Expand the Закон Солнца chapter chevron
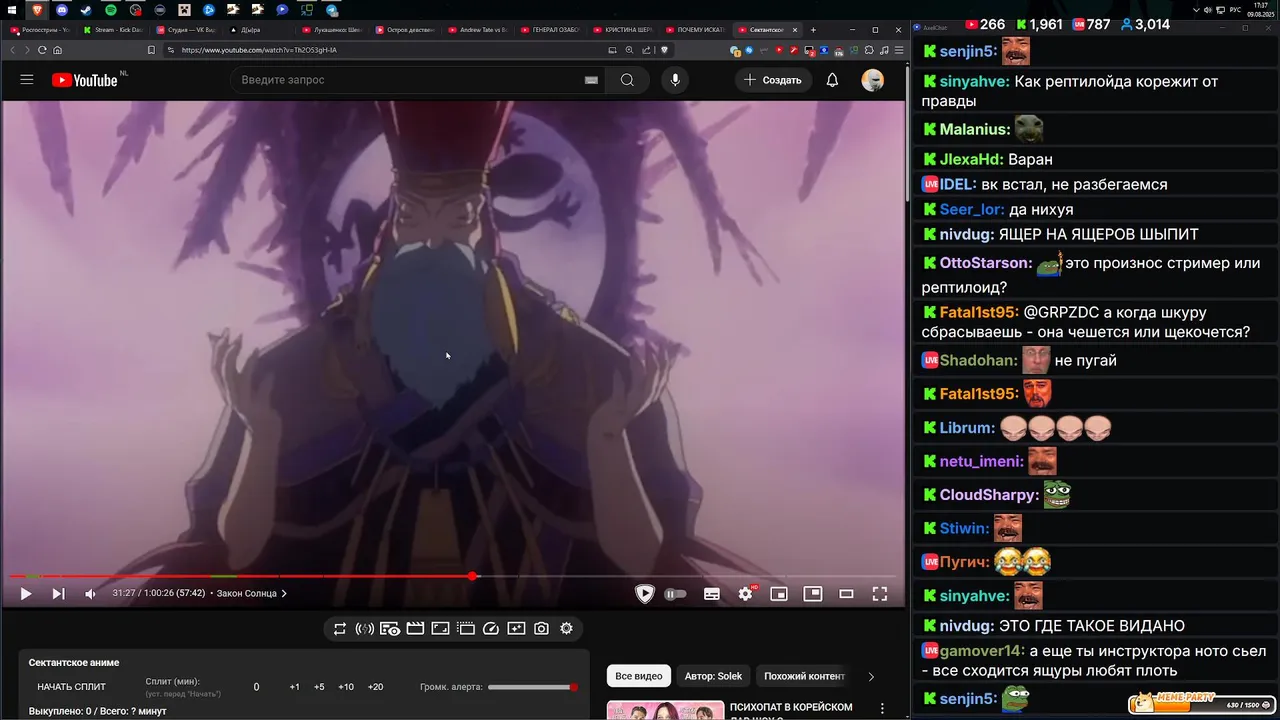Image resolution: width=1280 pixels, height=720 pixels. tap(284, 594)
